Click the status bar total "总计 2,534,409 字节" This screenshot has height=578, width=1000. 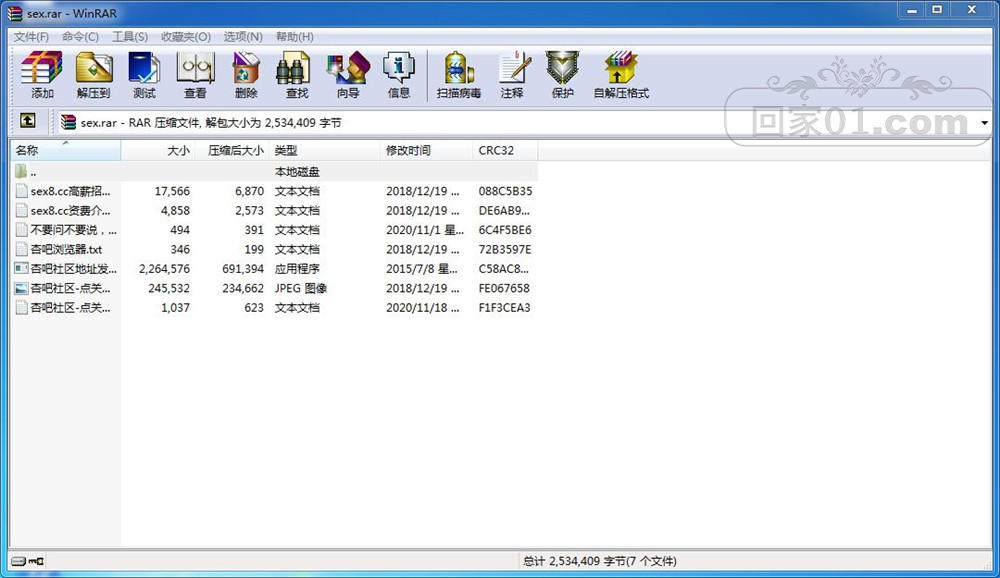coord(574,561)
